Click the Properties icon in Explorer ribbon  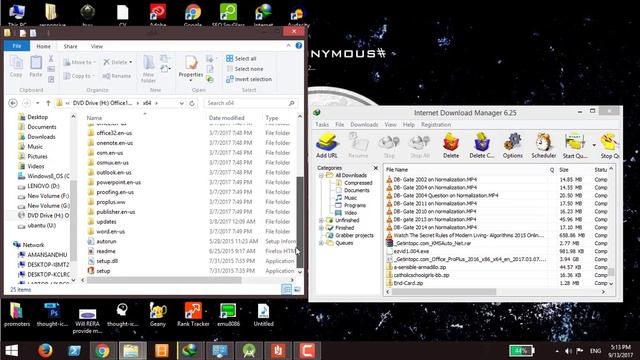click(191, 67)
